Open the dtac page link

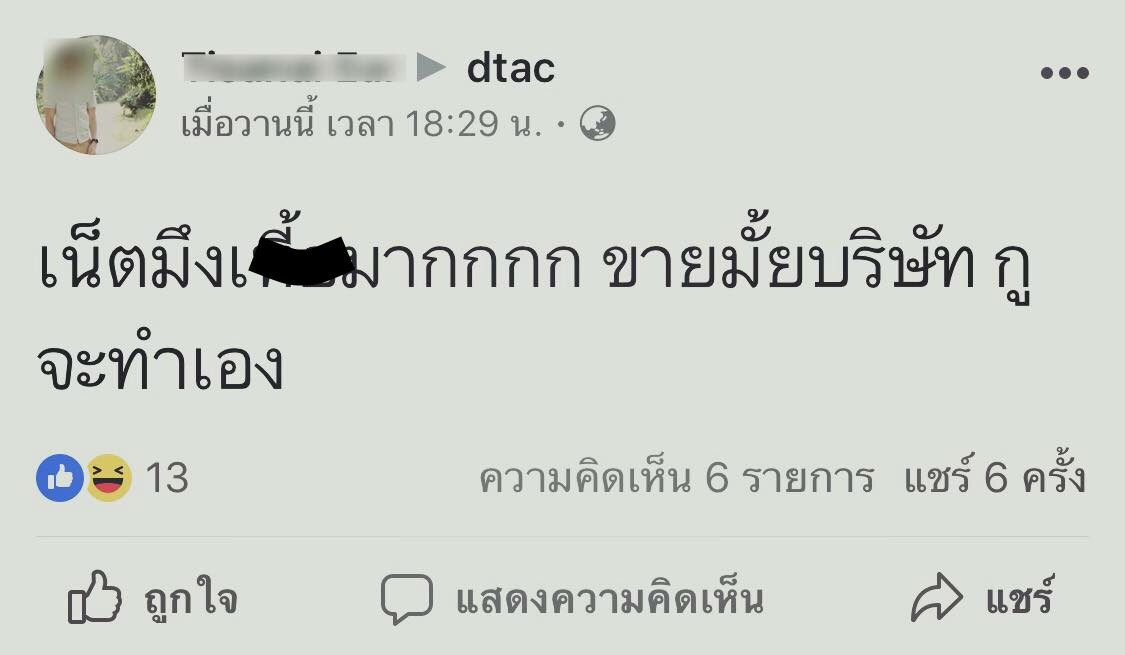point(511,68)
